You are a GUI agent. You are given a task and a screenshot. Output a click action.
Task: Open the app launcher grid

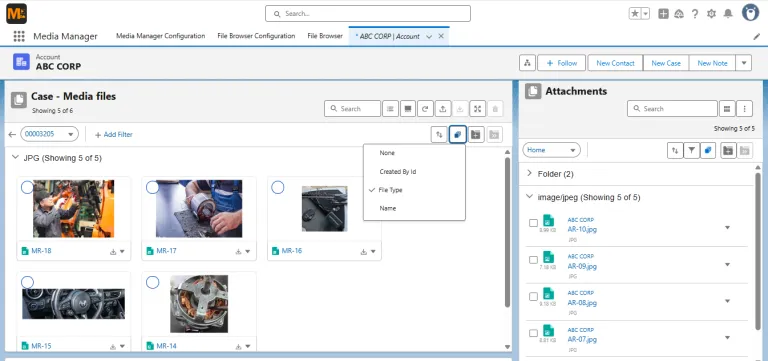[x=19, y=36]
